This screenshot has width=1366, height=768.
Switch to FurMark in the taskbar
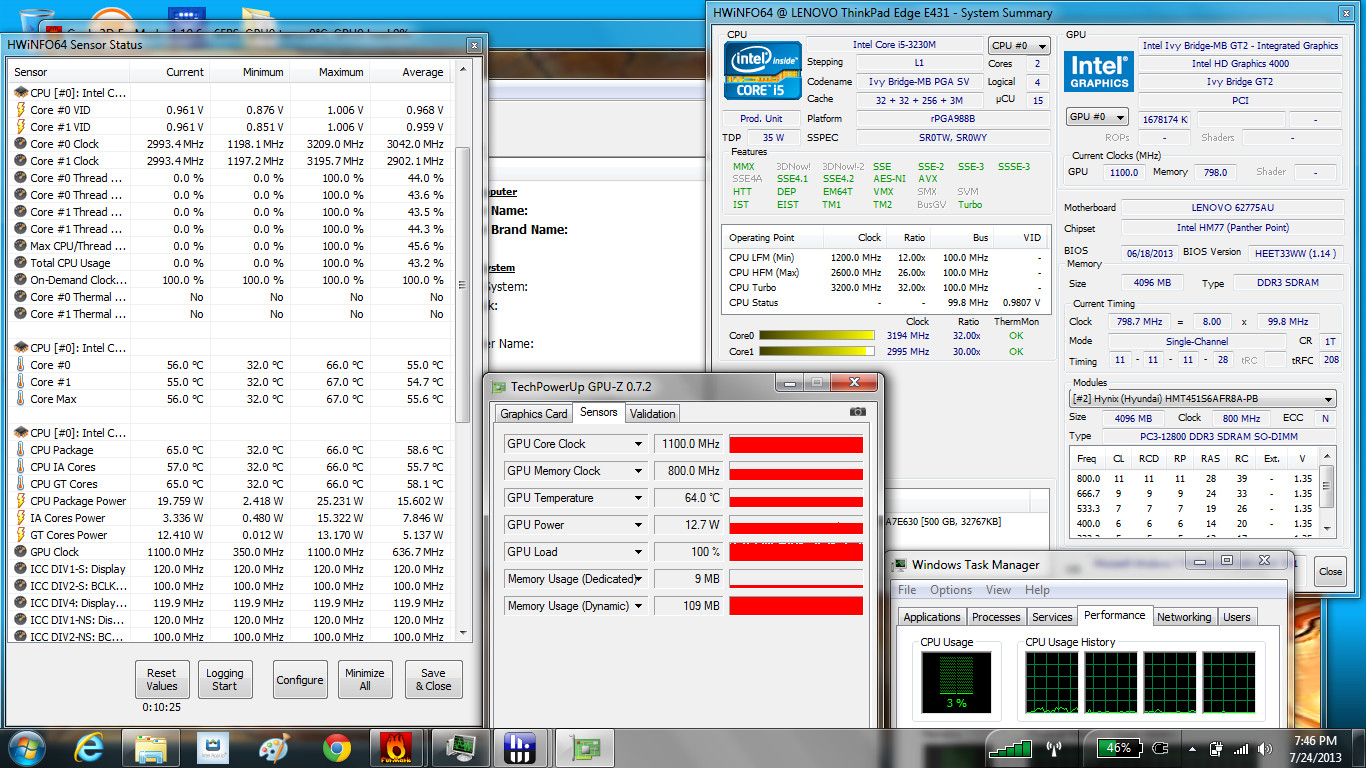pyautogui.click(x=396, y=748)
